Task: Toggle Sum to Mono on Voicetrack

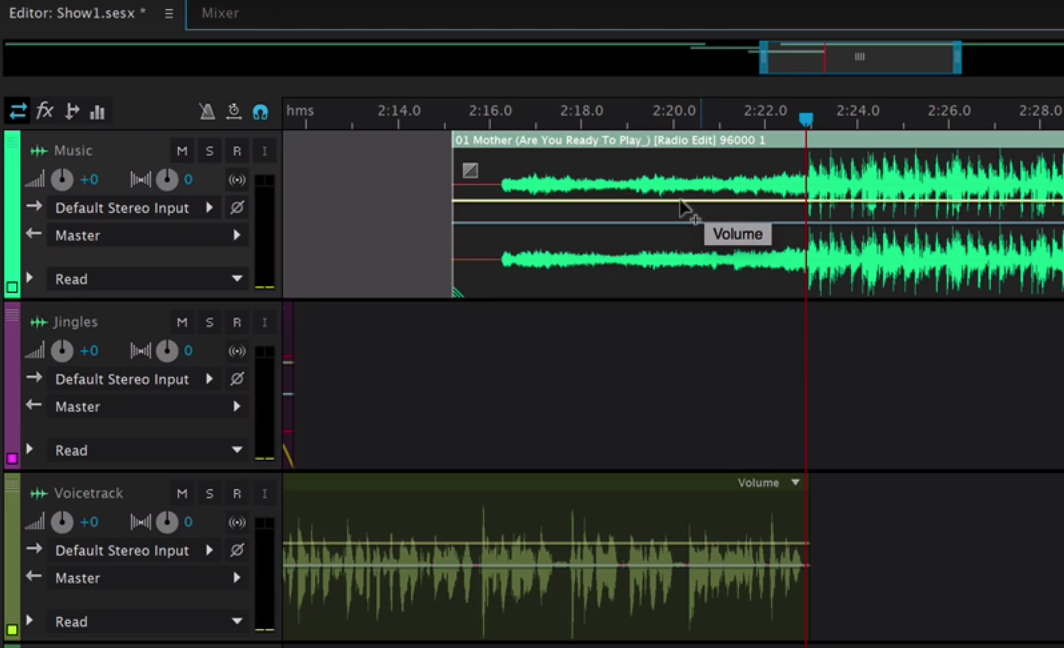Action: point(237,522)
